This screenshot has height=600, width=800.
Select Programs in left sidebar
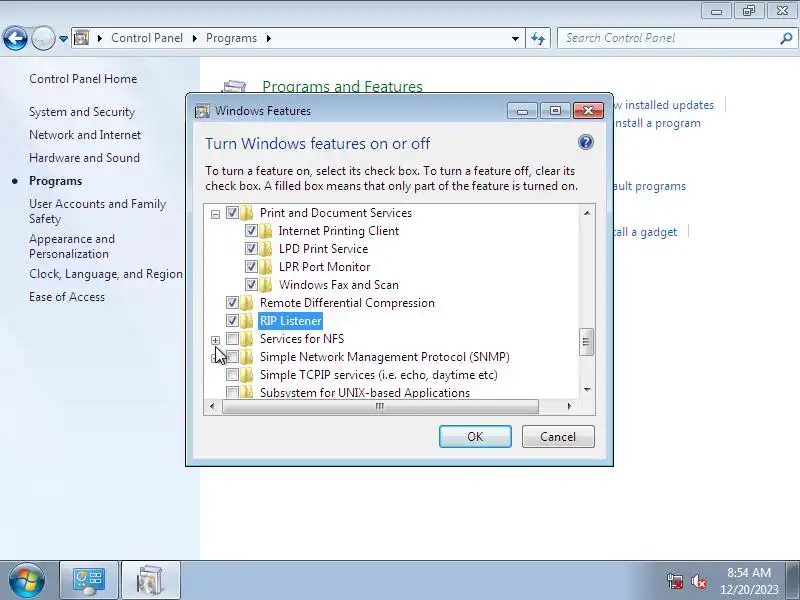(x=56, y=181)
